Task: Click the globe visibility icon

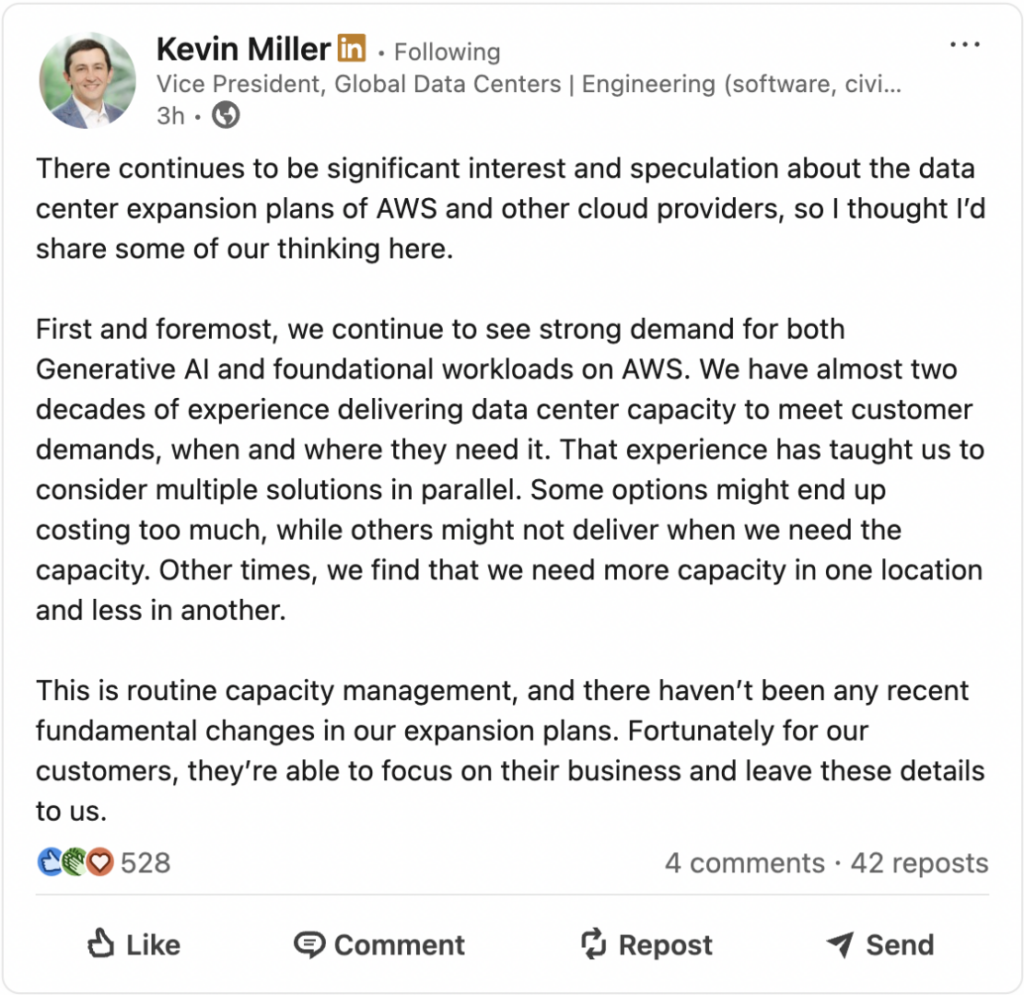Action: click(x=227, y=116)
